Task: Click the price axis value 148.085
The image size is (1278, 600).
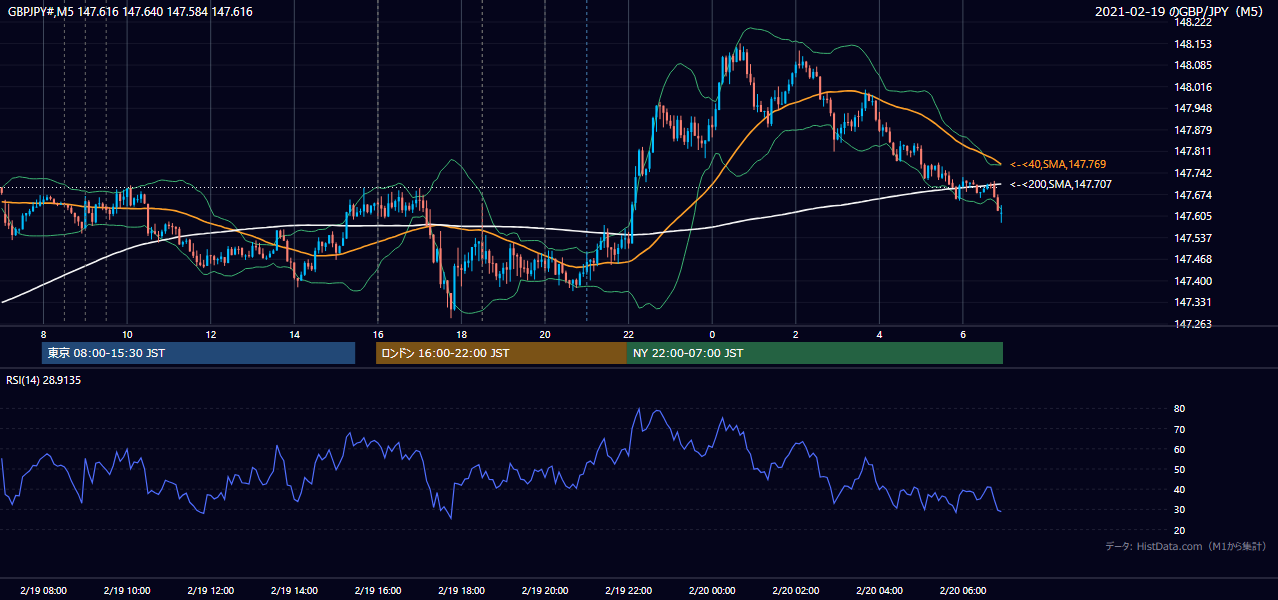Action: coord(1192,66)
